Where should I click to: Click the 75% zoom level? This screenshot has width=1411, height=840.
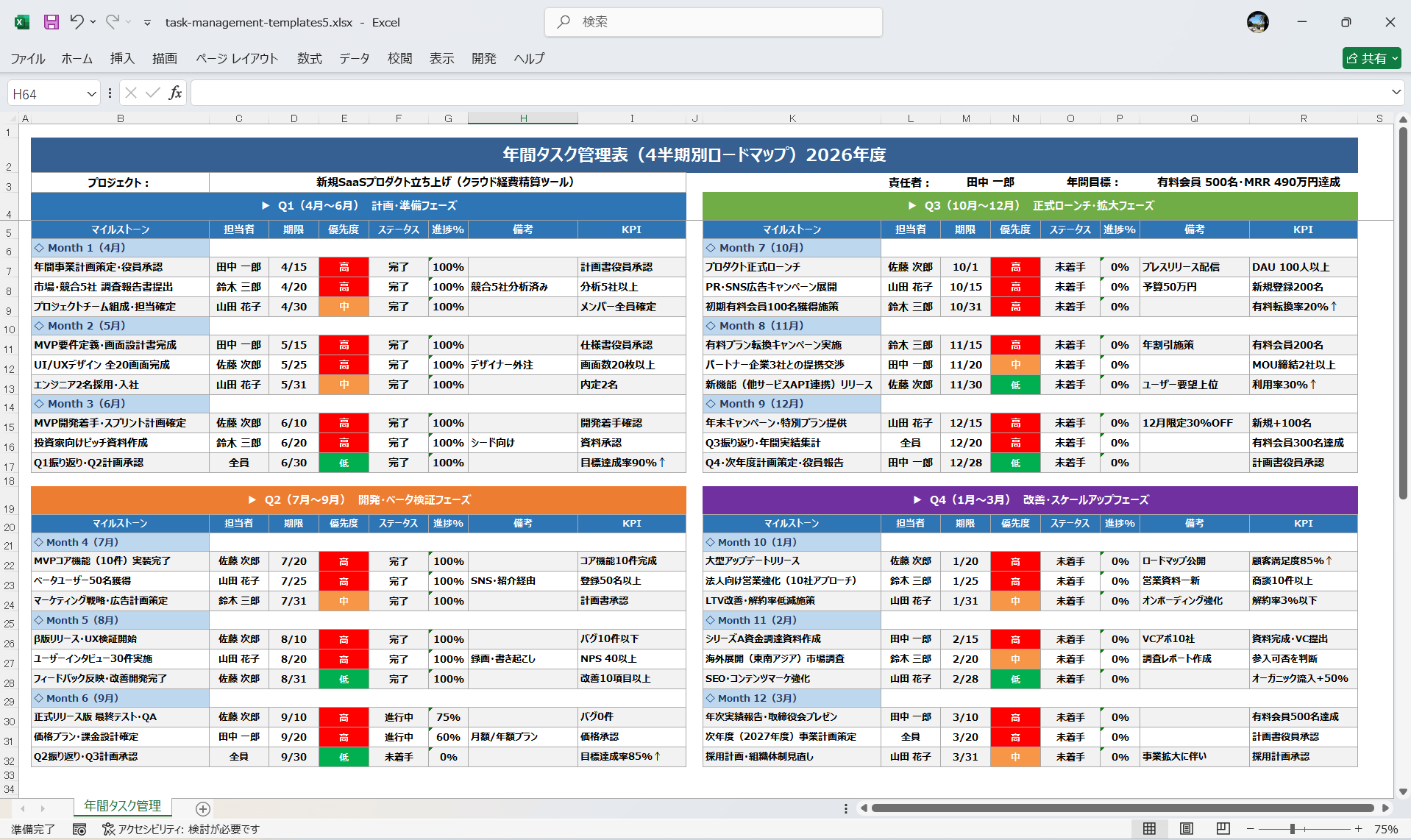pyautogui.click(x=1386, y=829)
